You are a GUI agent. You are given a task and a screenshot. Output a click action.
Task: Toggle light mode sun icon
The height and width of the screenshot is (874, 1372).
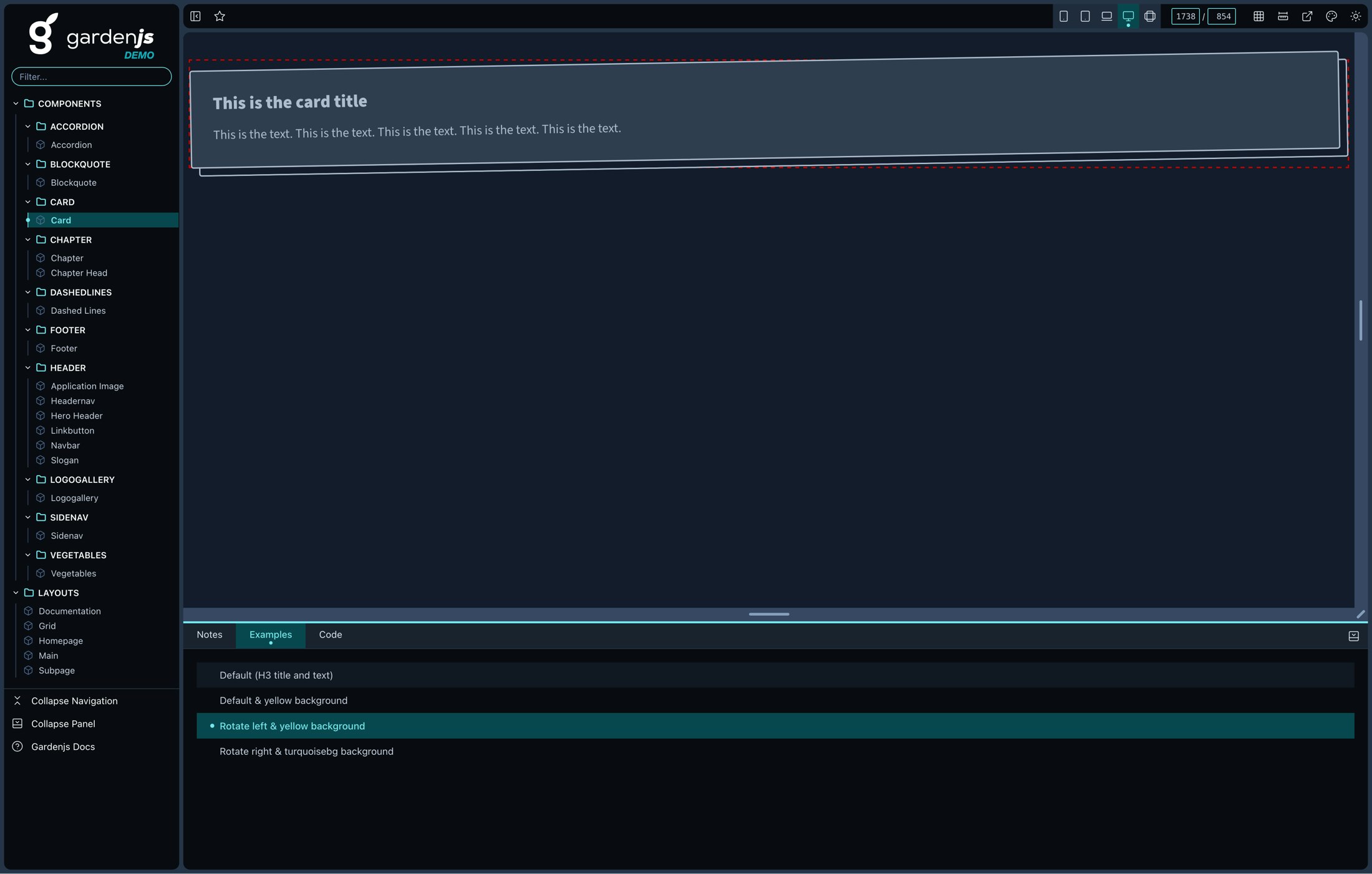[x=1356, y=16]
